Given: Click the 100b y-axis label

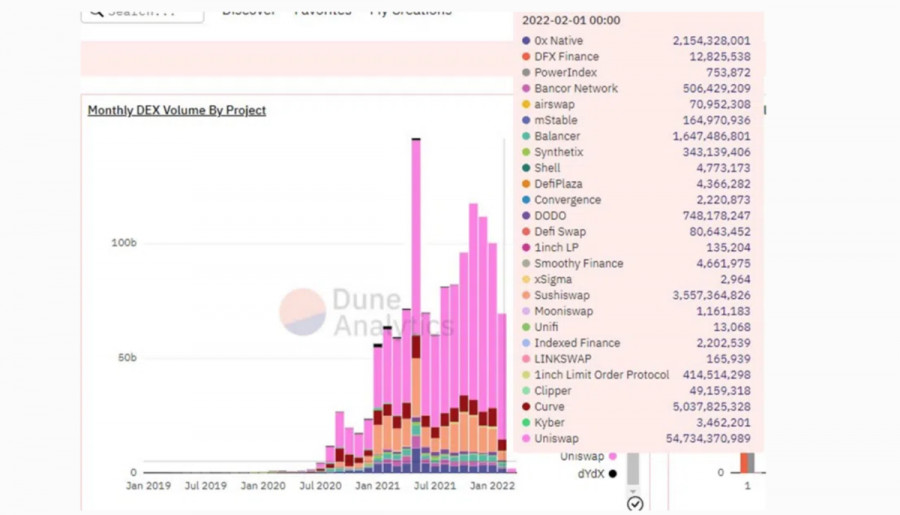Looking at the screenshot, I should [124, 243].
